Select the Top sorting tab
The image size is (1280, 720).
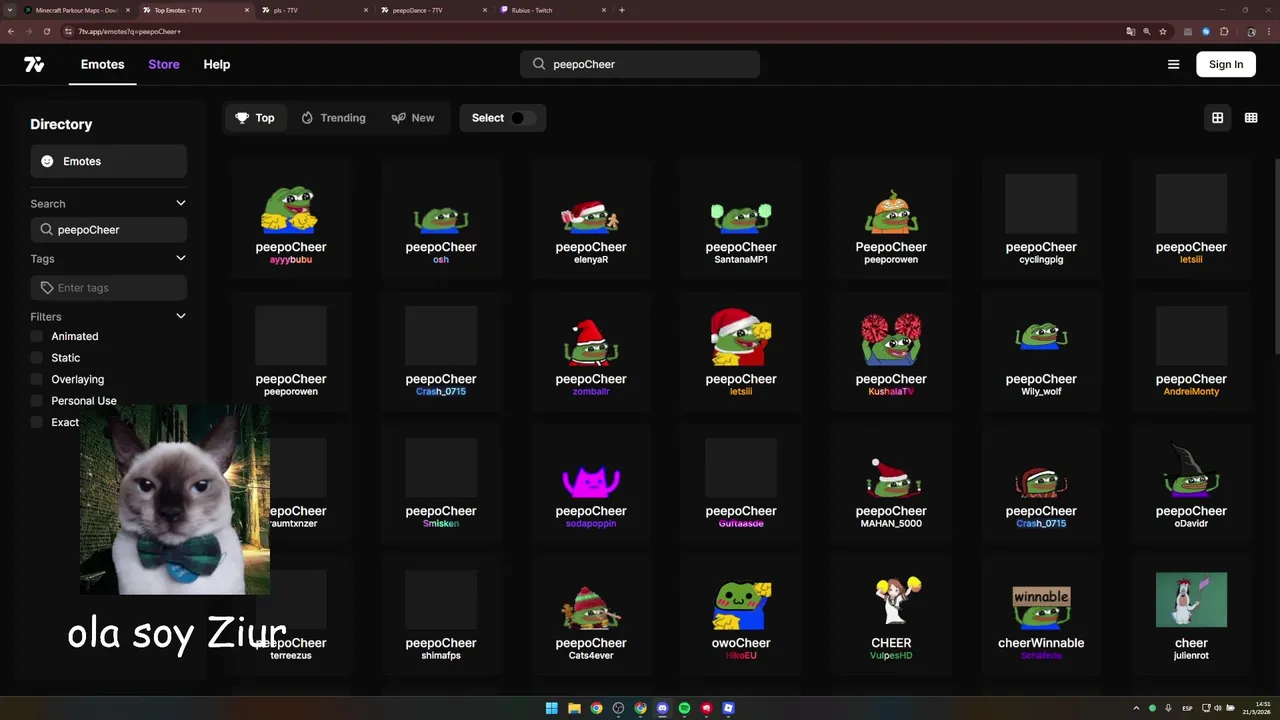point(255,118)
